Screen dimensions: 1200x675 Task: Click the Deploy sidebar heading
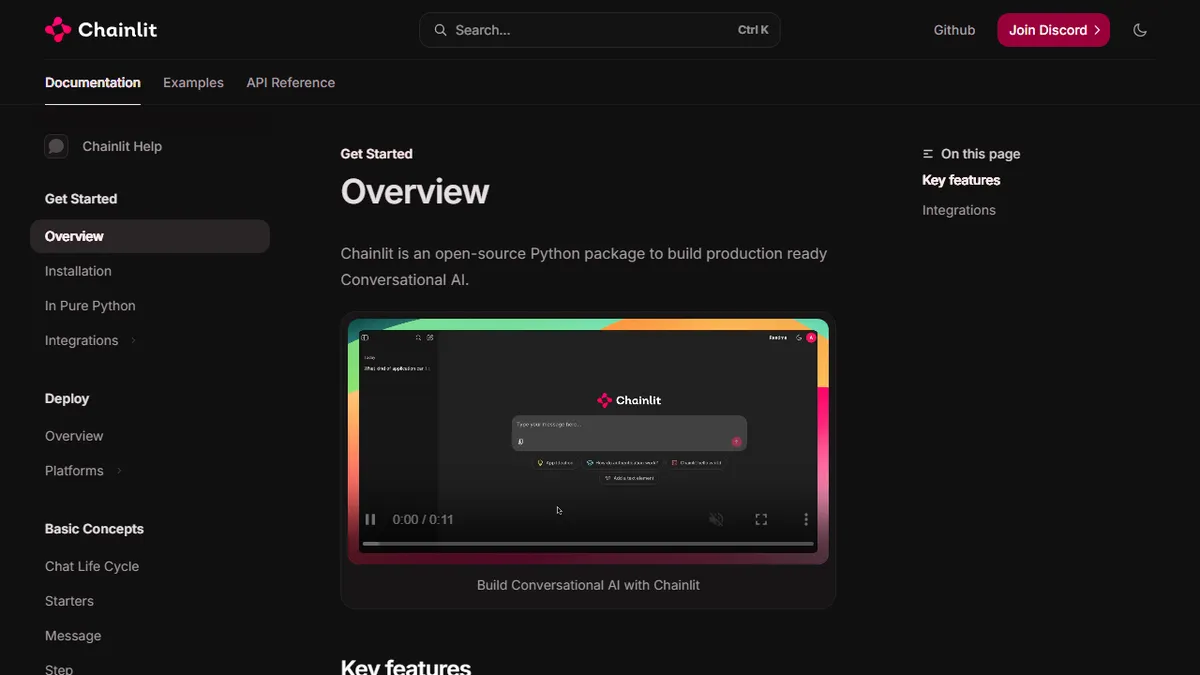tap(67, 398)
